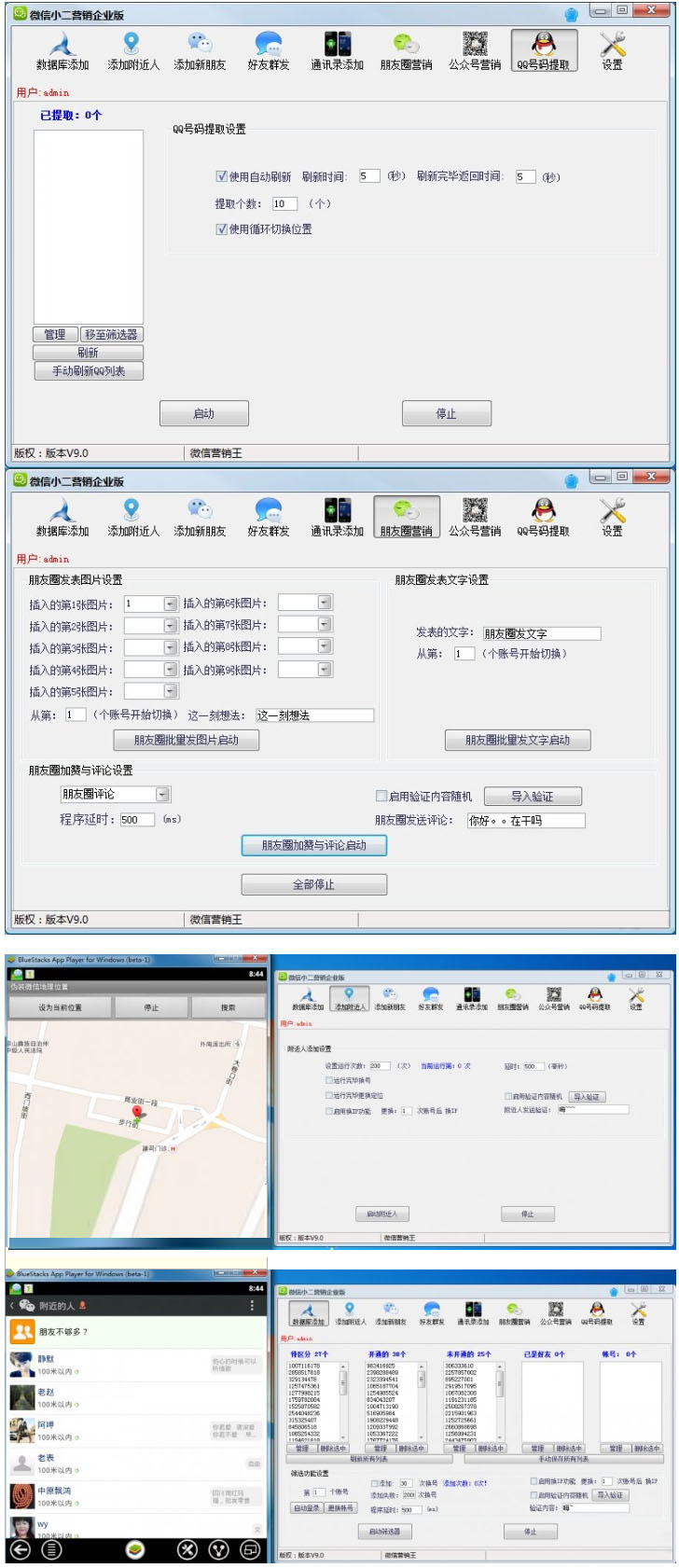
Task: Select 通讯录添加 phone icon in the 朋友圈发表图片设置 window
Action: (337, 517)
